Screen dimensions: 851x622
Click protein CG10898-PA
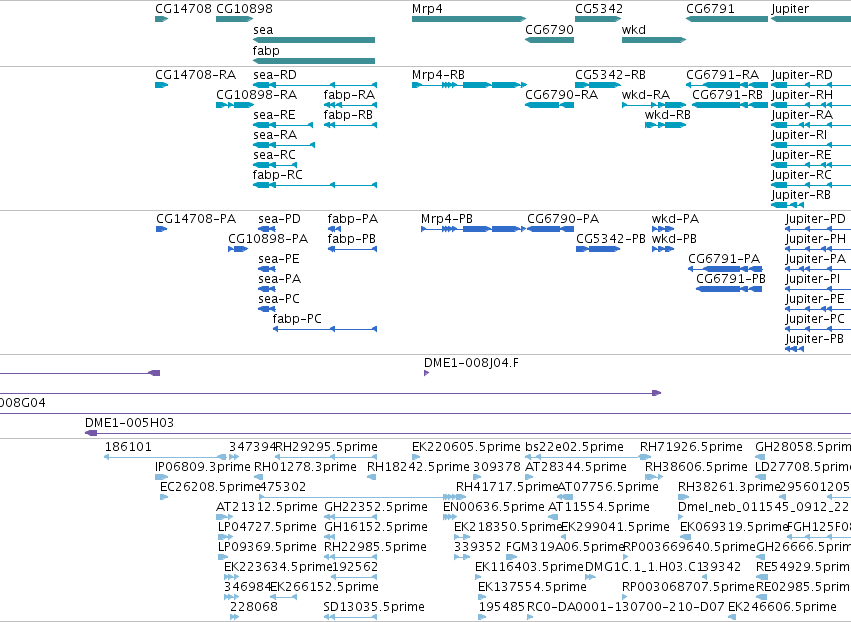(238, 249)
